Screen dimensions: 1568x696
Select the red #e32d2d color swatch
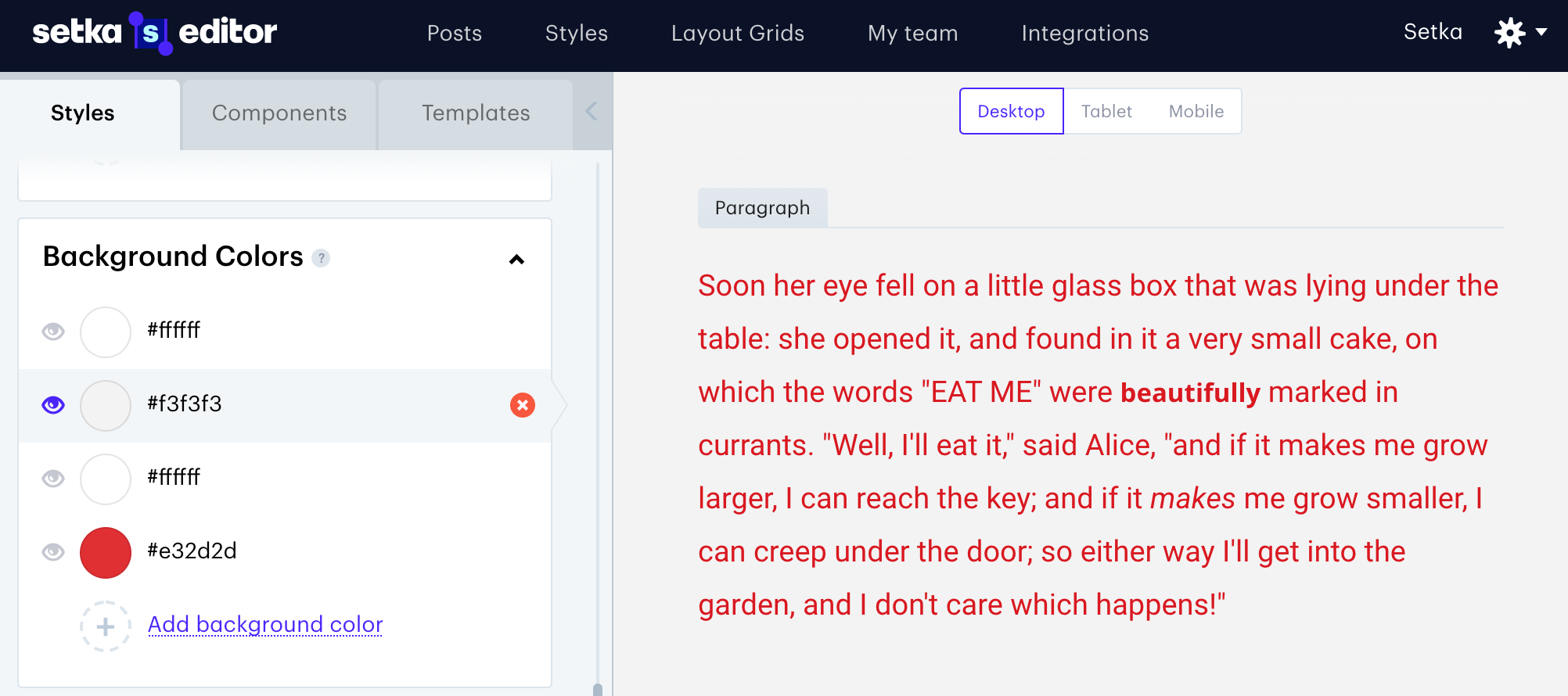tap(106, 553)
